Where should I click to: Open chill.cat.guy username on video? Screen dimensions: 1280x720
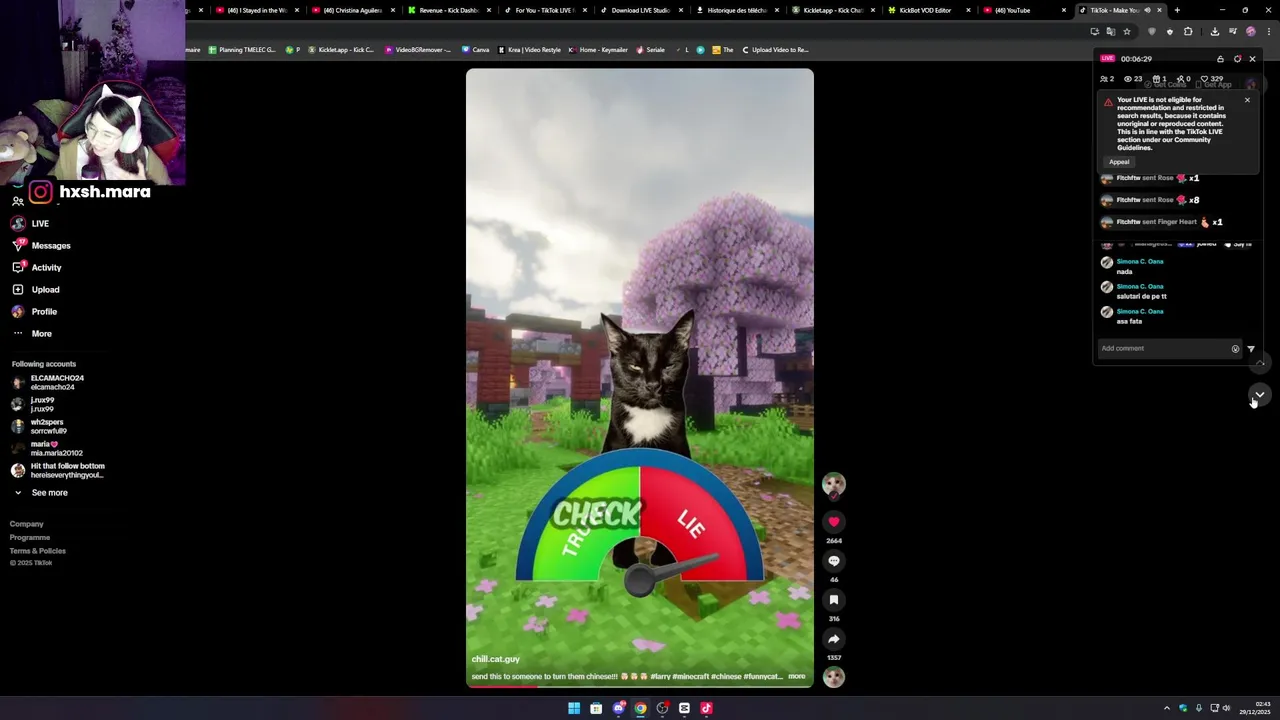pyautogui.click(x=496, y=659)
